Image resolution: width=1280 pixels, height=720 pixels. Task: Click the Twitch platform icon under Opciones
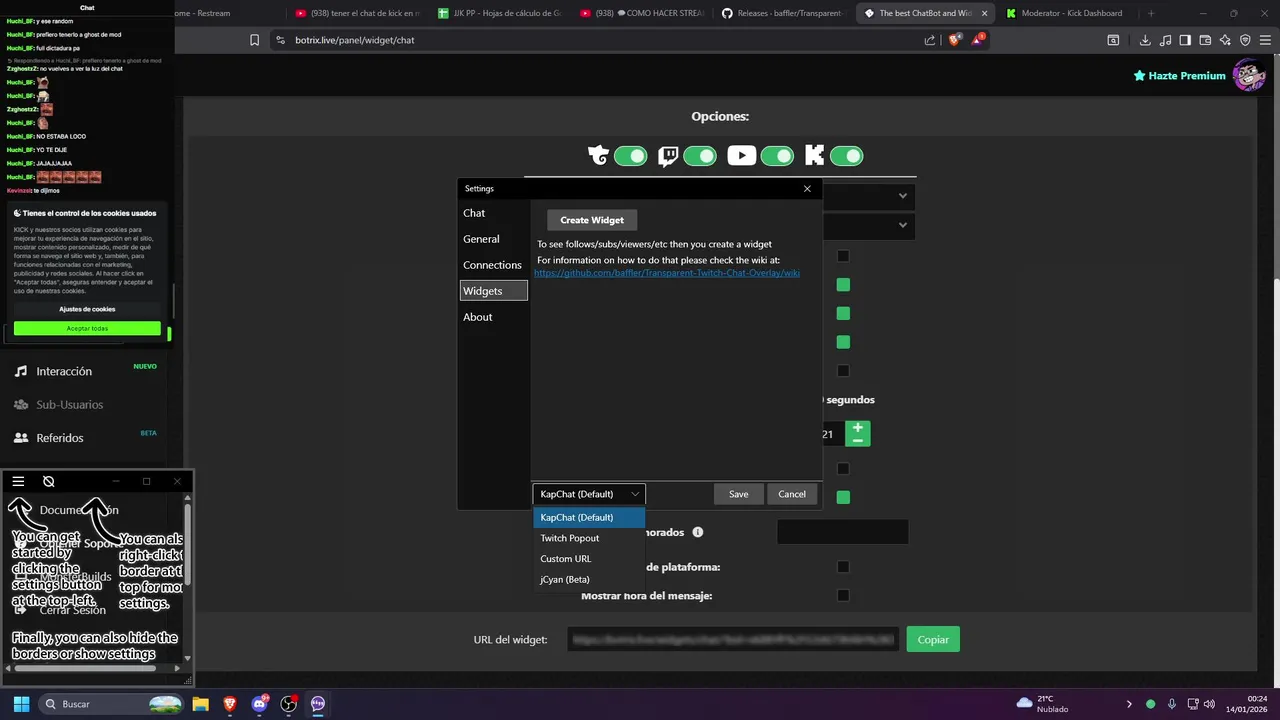tap(668, 156)
